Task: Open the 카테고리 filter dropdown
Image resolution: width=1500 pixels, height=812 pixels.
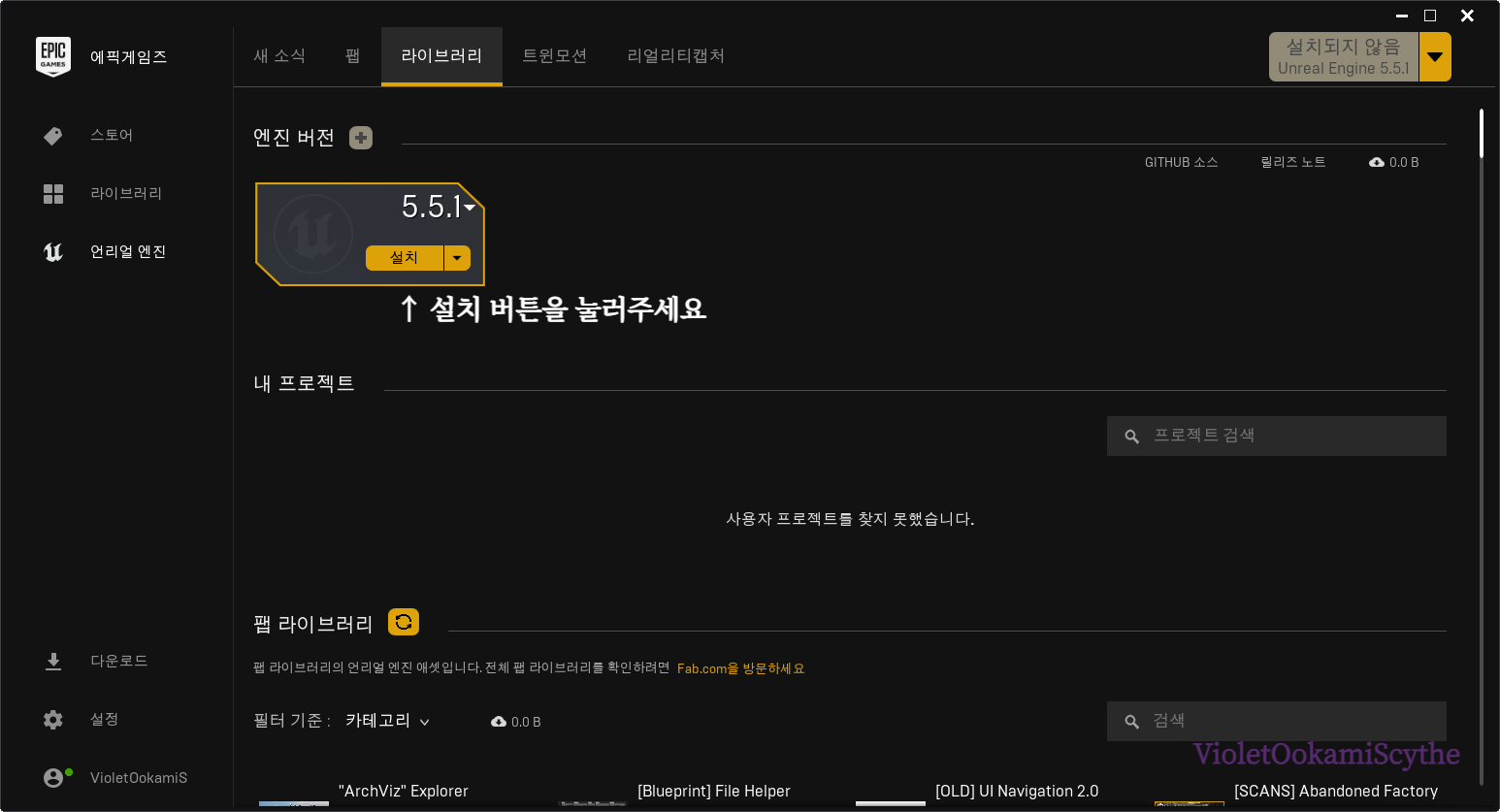Action: [387, 721]
